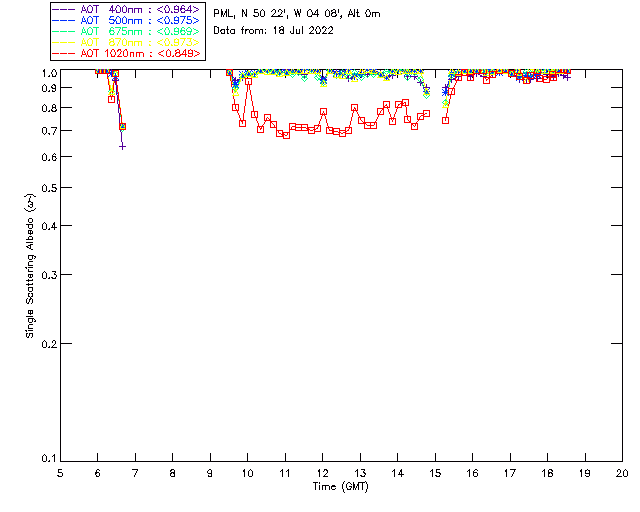This screenshot has width=640, height=512.
Task: Click the y-axis tick label 0.4
Action: pyautogui.click(x=49, y=226)
